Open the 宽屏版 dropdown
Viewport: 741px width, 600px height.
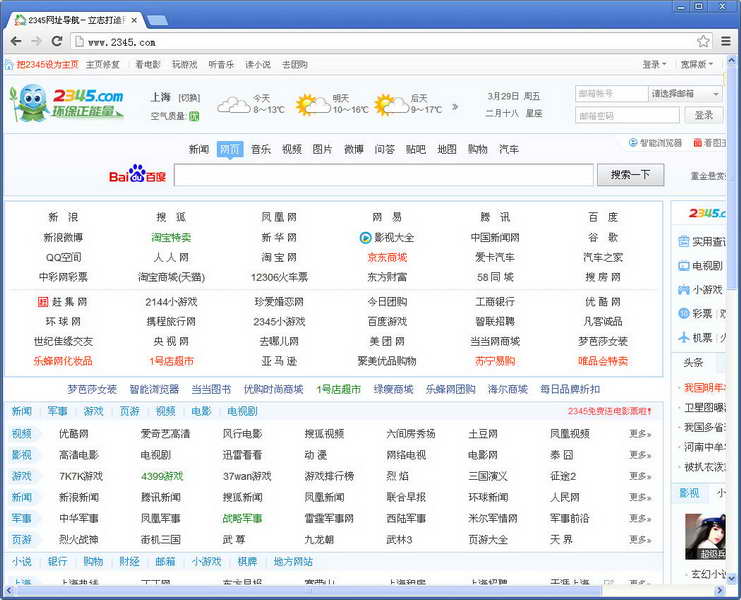(697, 64)
